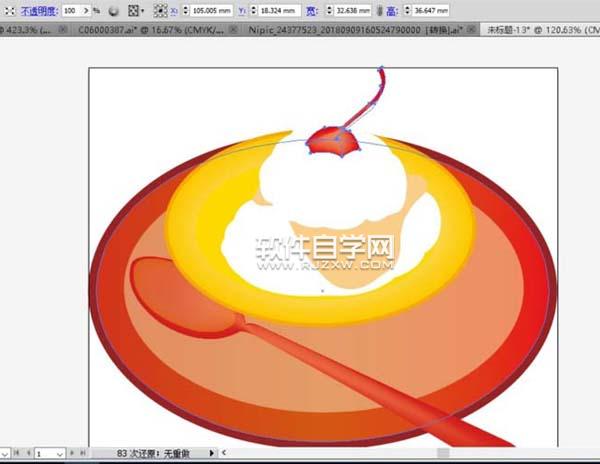The image size is (600, 464).
Task: Click the 宽 width label link
Action: tap(311, 11)
